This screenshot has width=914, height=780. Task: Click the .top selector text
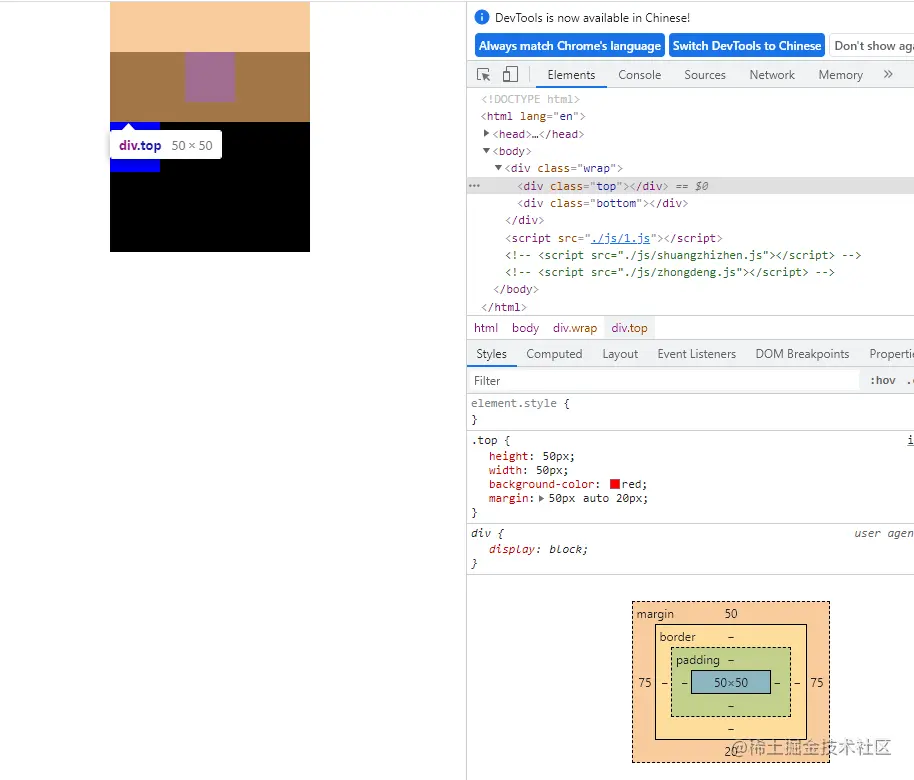pos(484,440)
